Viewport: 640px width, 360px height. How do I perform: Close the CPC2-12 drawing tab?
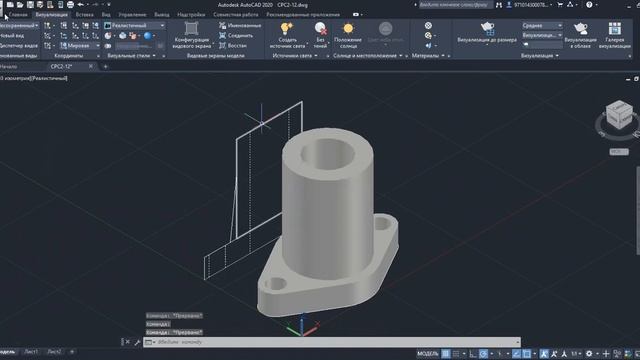(91, 66)
